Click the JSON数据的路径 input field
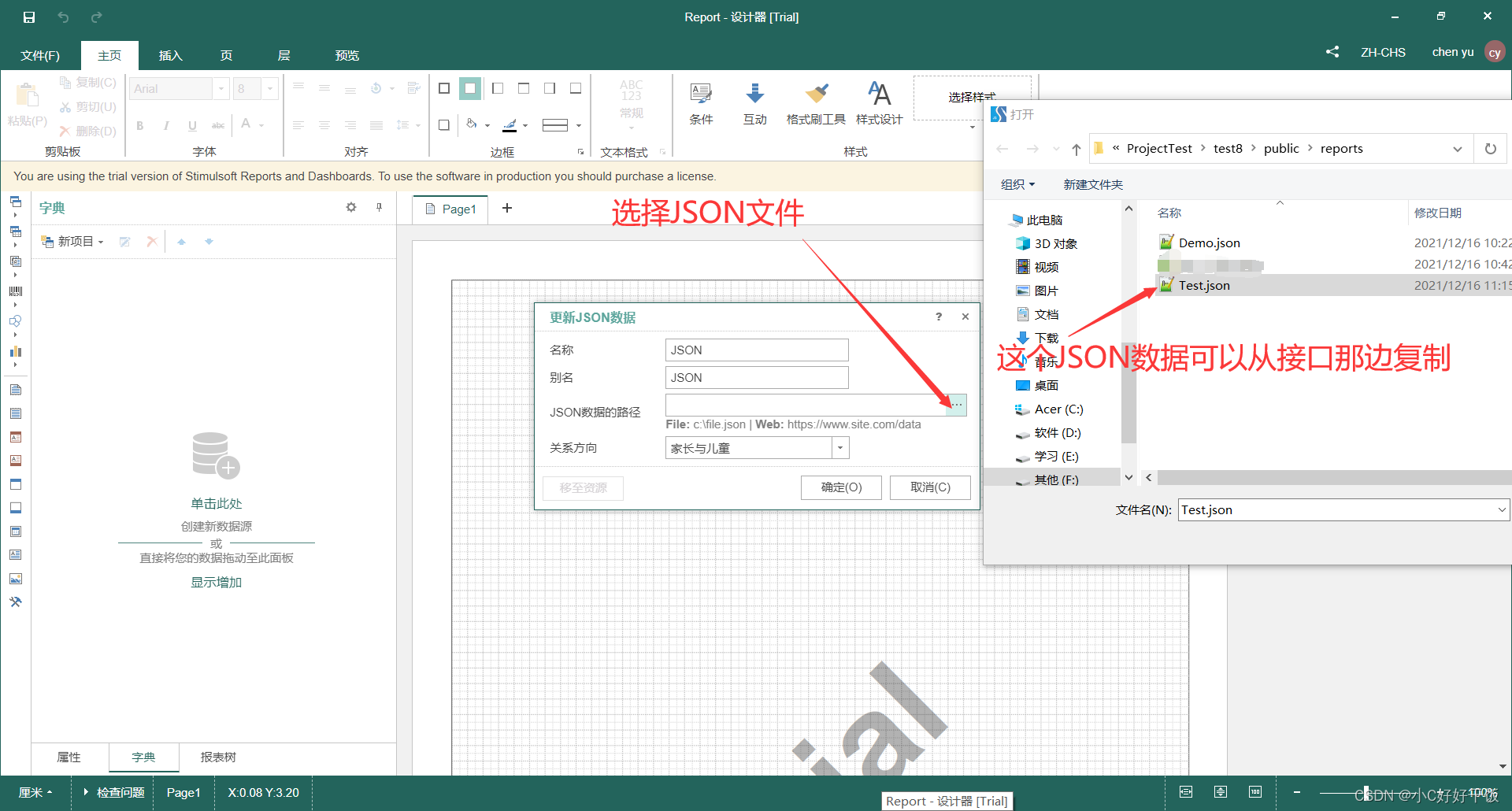1512x811 pixels. (806, 405)
